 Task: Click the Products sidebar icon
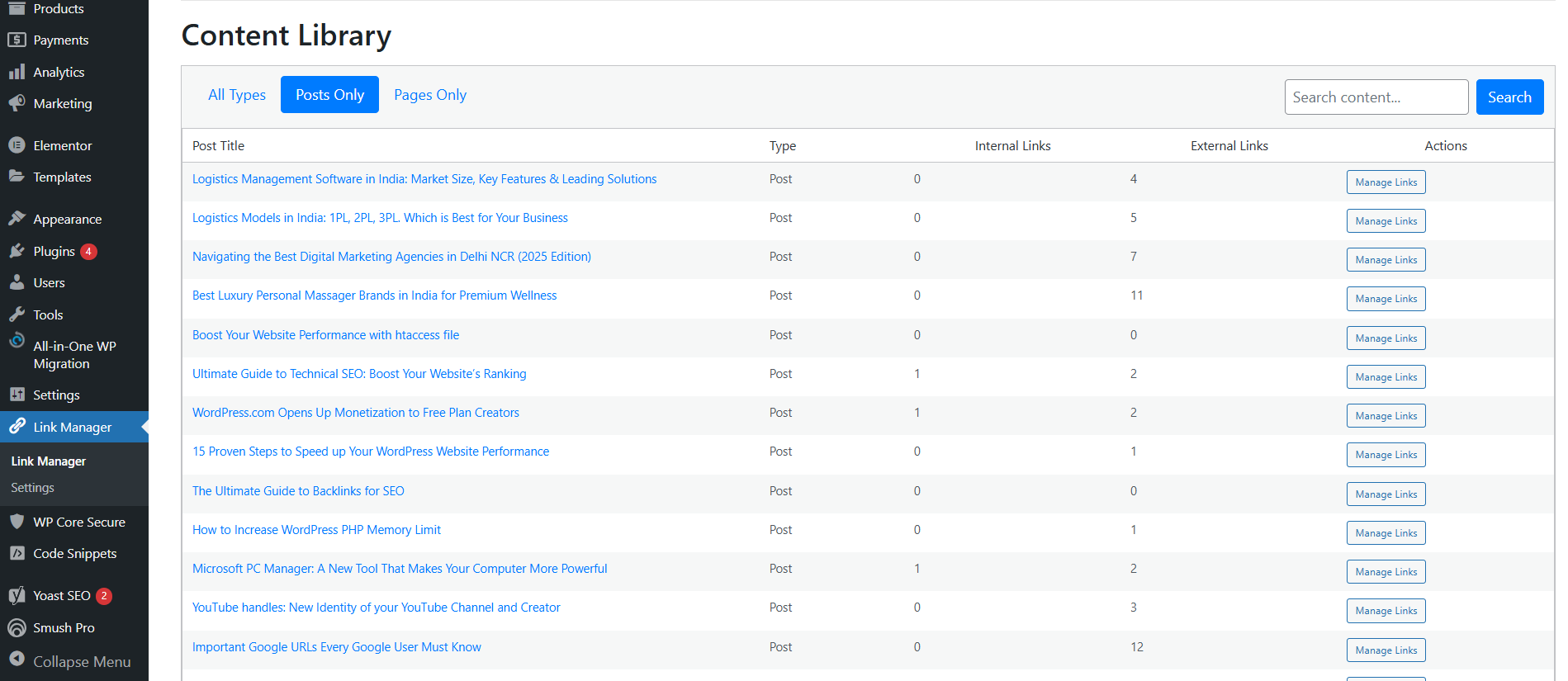[17, 7]
